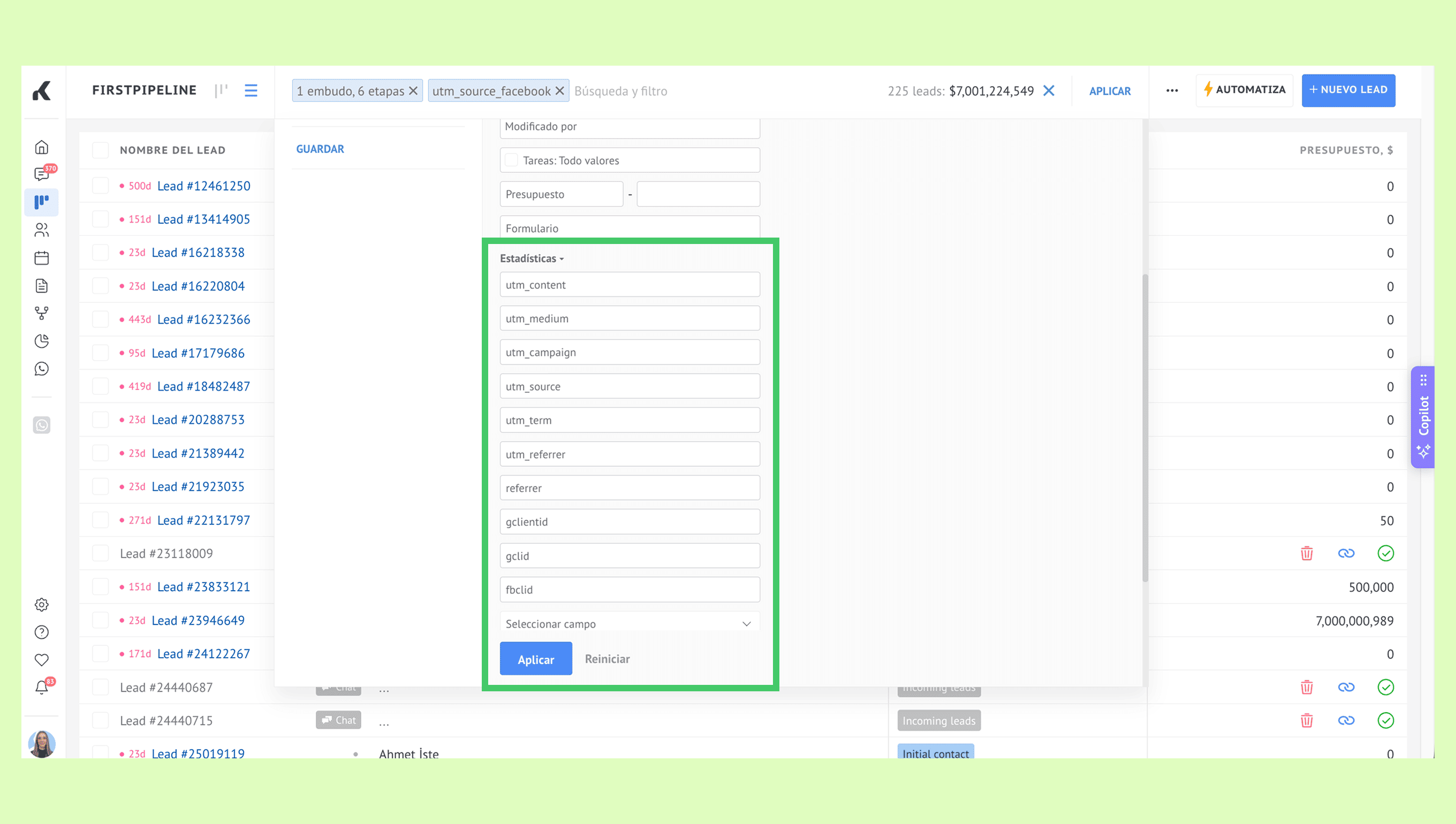
Task: Check the Tareas: Todo valores checkbox
Action: [x=511, y=160]
